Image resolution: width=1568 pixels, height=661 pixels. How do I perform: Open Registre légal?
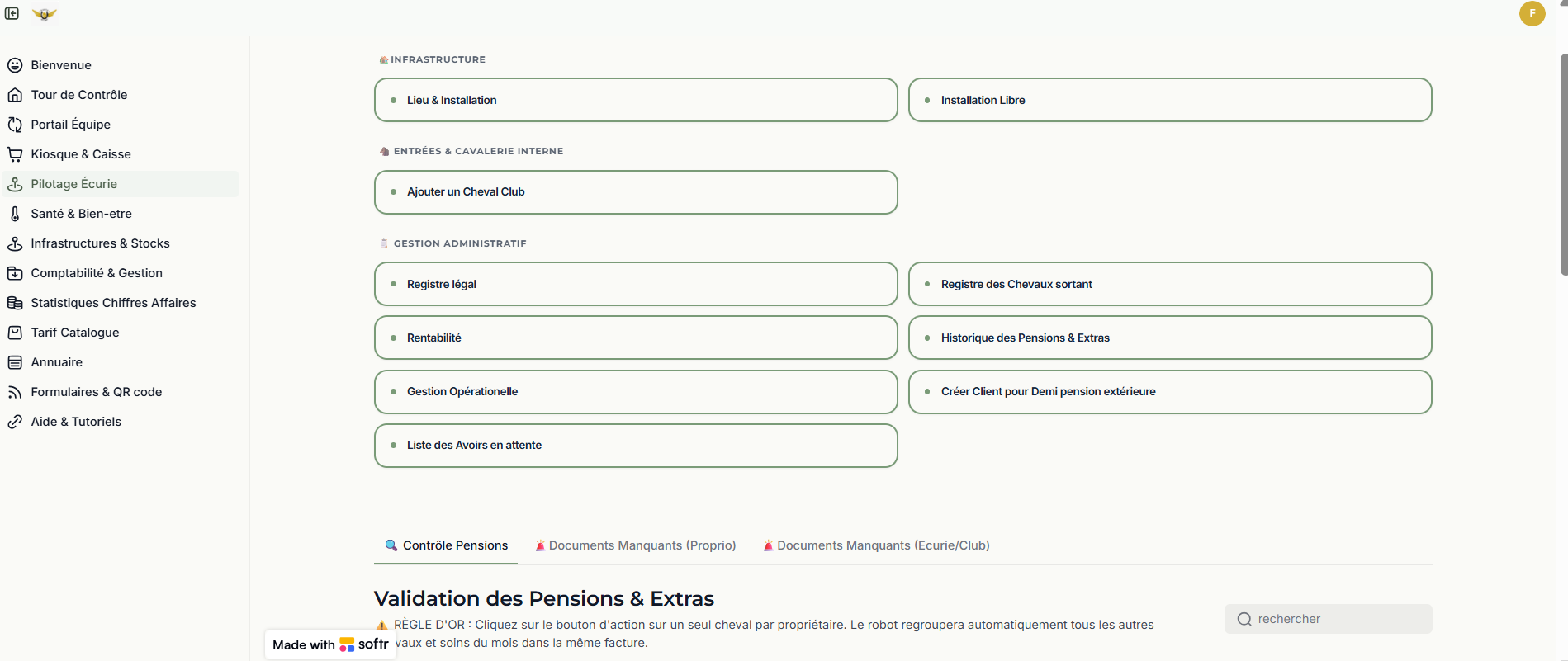click(636, 284)
